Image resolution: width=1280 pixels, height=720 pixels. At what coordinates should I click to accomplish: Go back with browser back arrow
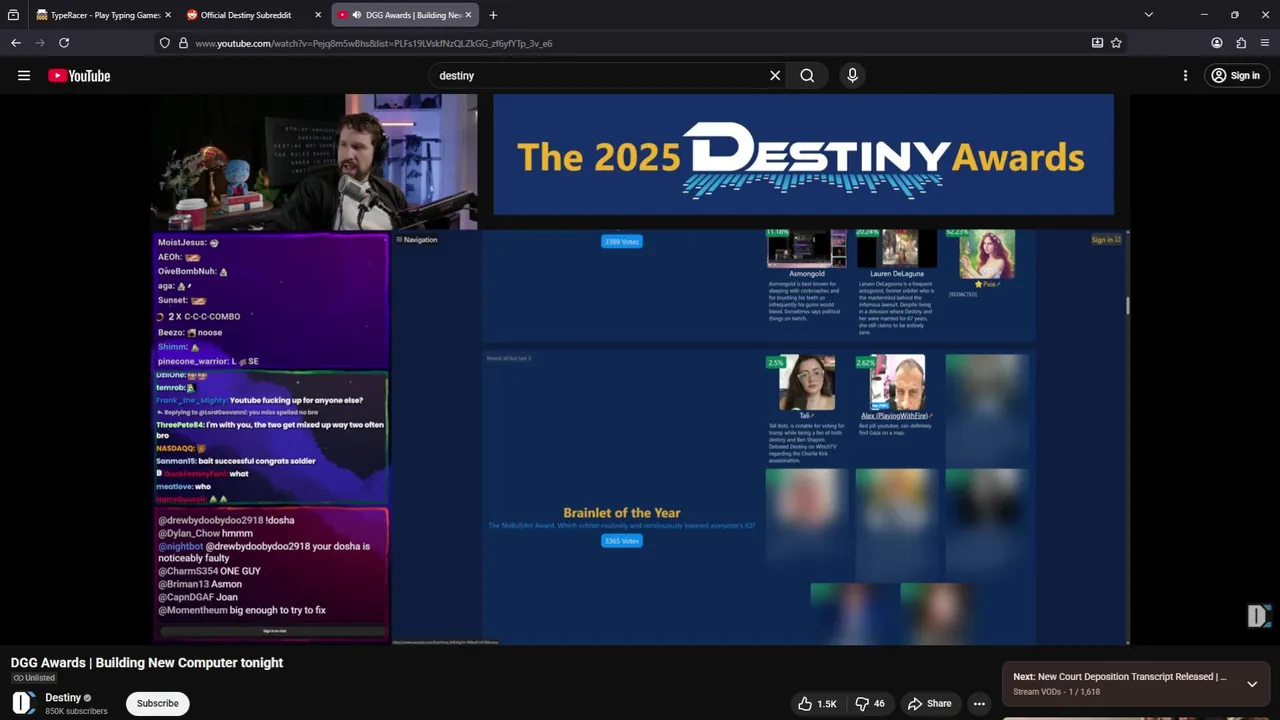[x=16, y=43]
